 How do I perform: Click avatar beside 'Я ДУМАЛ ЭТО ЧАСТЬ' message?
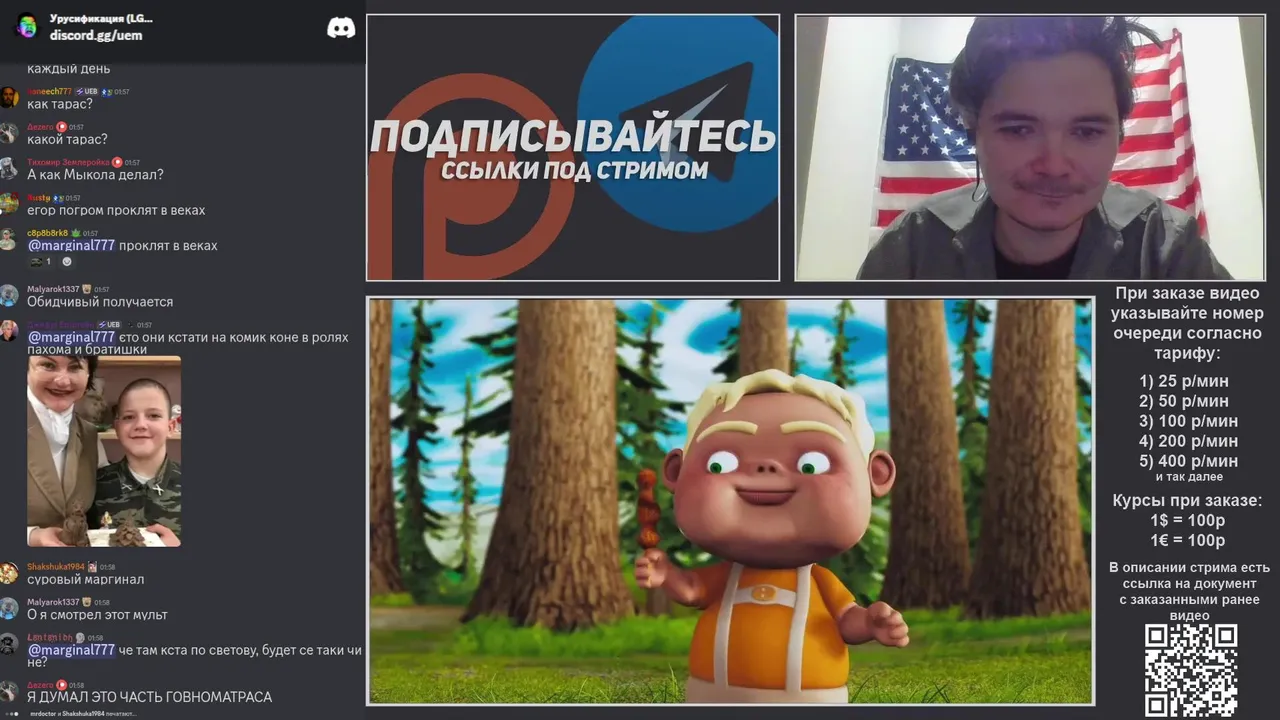(x=9, y=691)
